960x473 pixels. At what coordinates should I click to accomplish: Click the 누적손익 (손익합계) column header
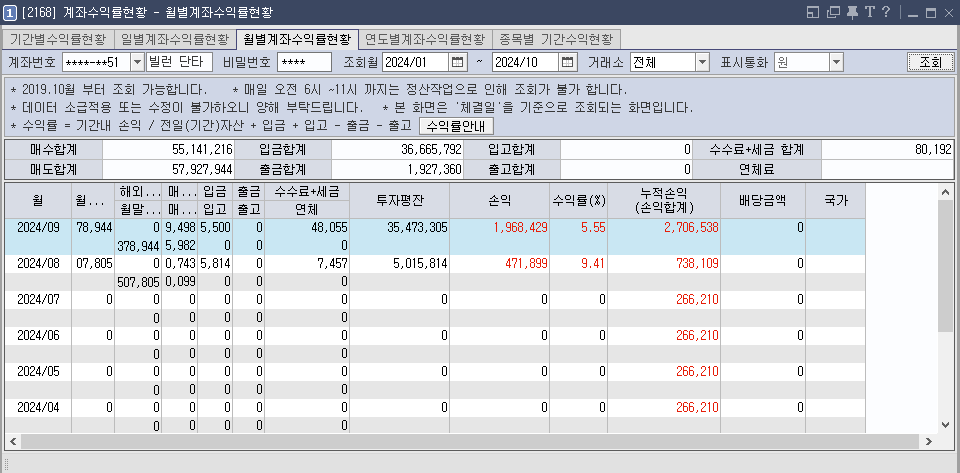point(664,200)
